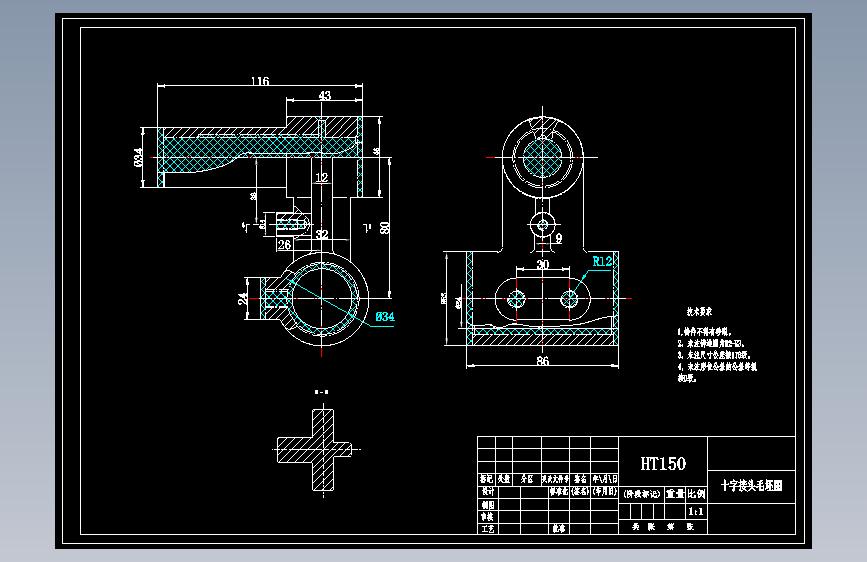Select the 12 dimension value

(x=322, y=178)
